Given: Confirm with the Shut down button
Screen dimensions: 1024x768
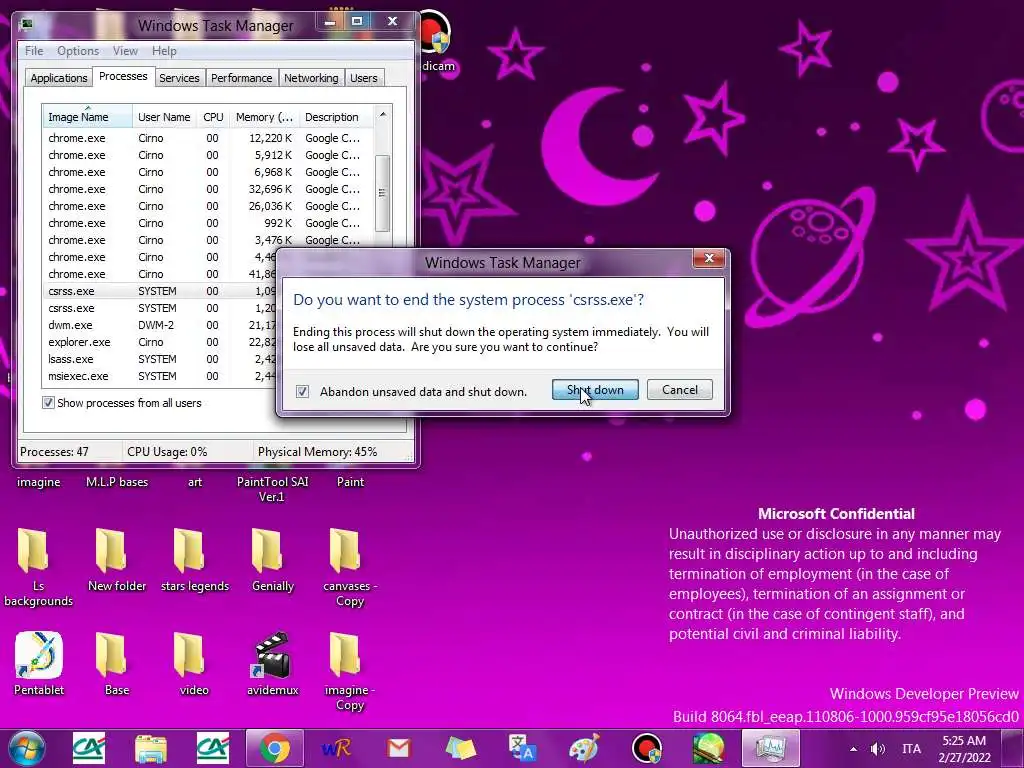Looking at the screenshot, I should click(595, 390).
